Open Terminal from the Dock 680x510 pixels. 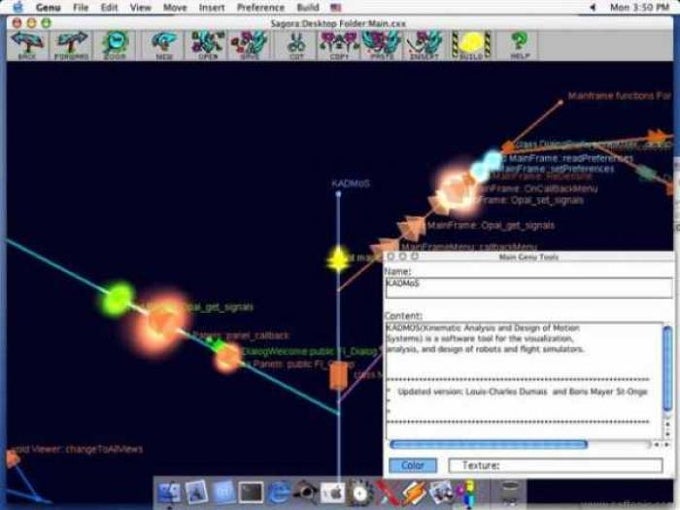click(x=251, y=492)
